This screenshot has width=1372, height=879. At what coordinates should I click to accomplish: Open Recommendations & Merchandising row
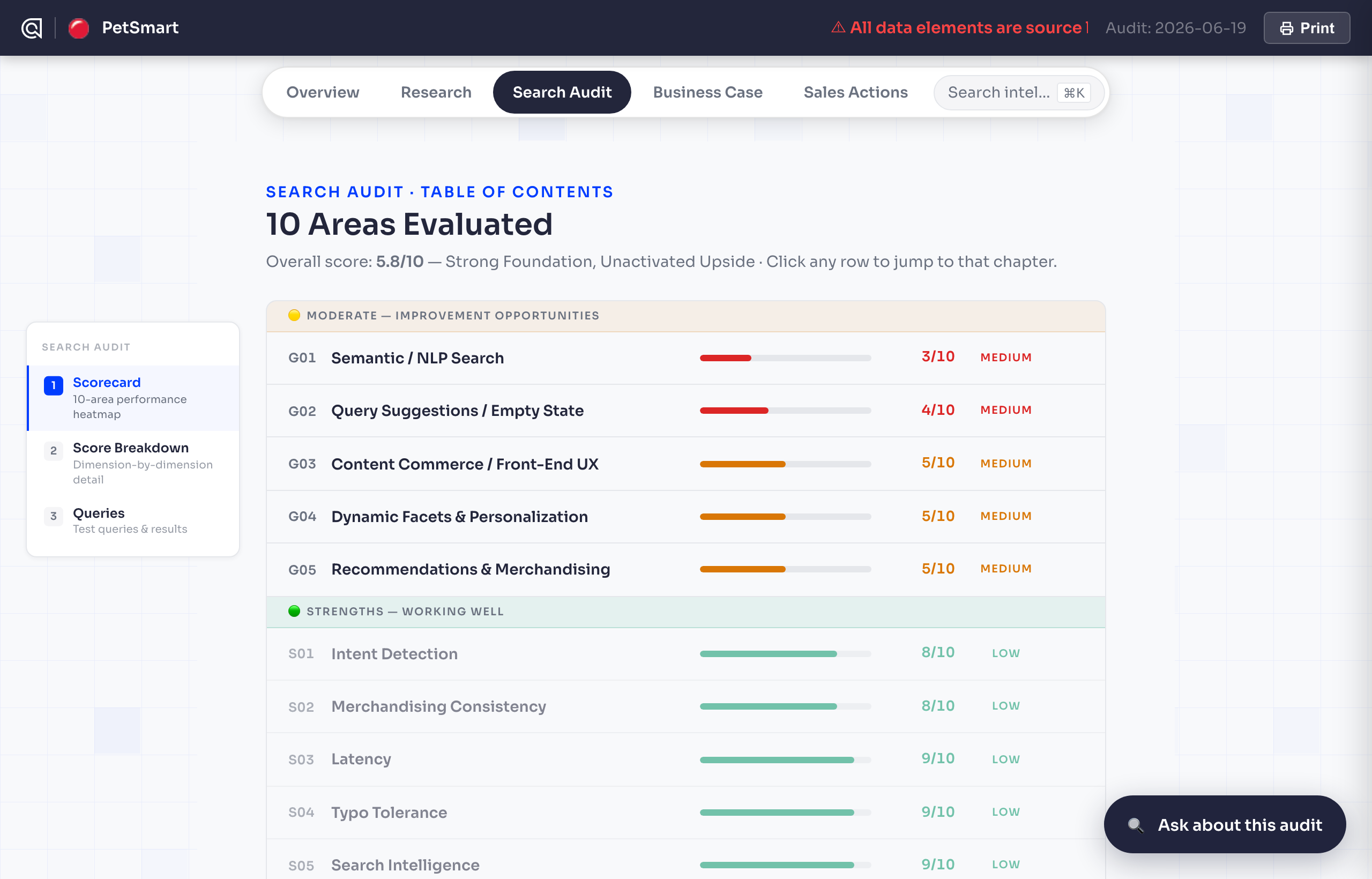[x=685, y=569]
